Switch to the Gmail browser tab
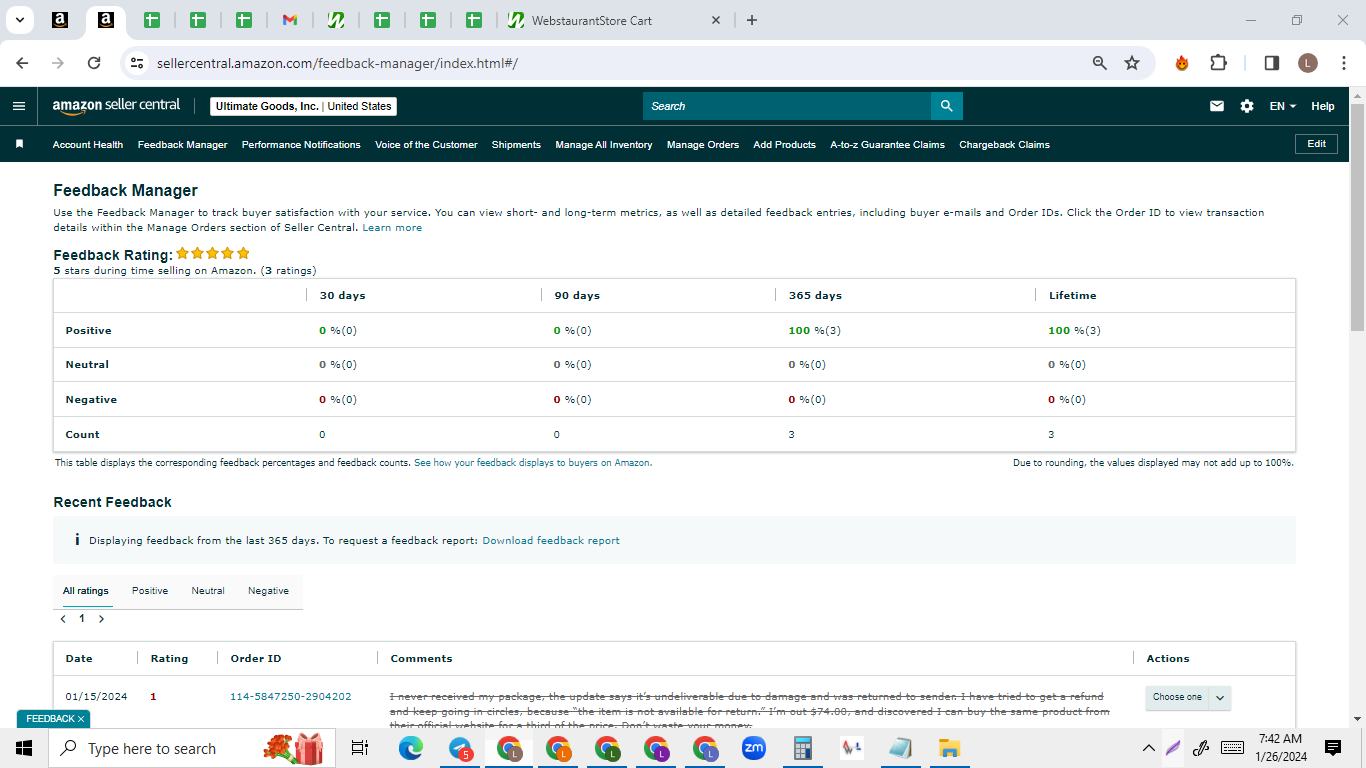Image resolution: width=1366 pixels, height=768 pixels. (290, 20)
